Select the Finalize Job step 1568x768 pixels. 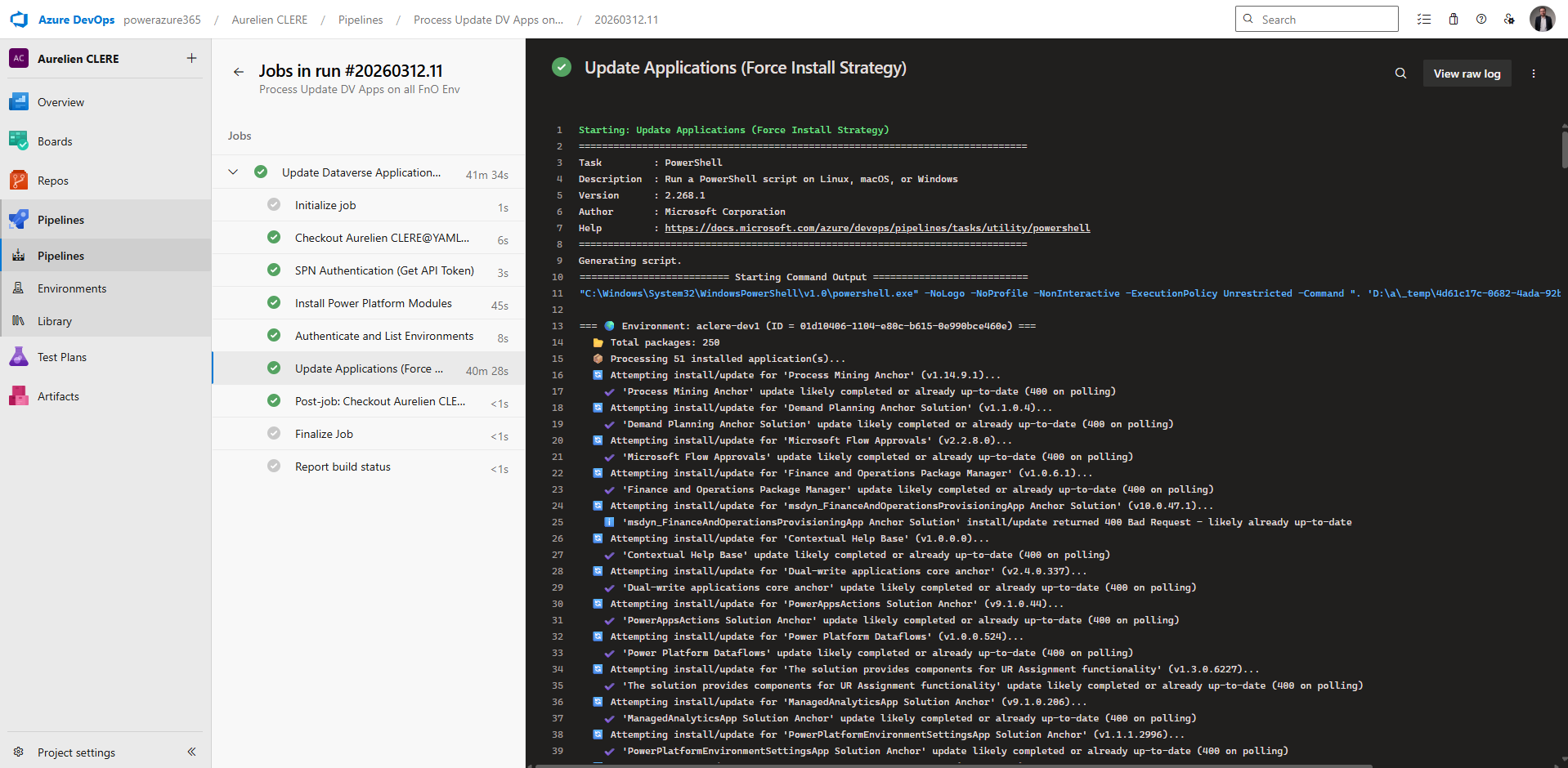[x=369, y=434]
